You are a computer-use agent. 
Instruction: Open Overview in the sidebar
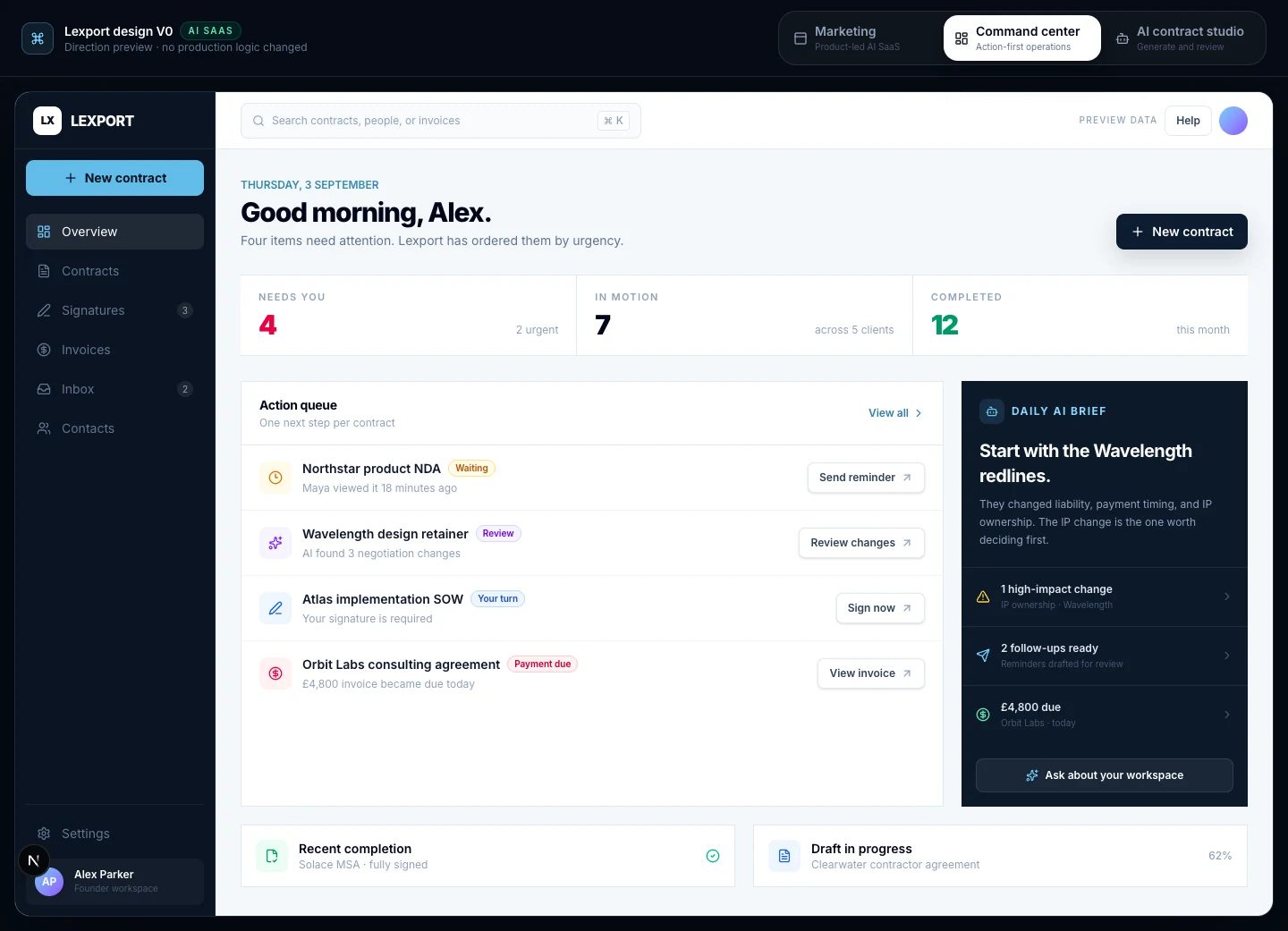pos(114,232)
